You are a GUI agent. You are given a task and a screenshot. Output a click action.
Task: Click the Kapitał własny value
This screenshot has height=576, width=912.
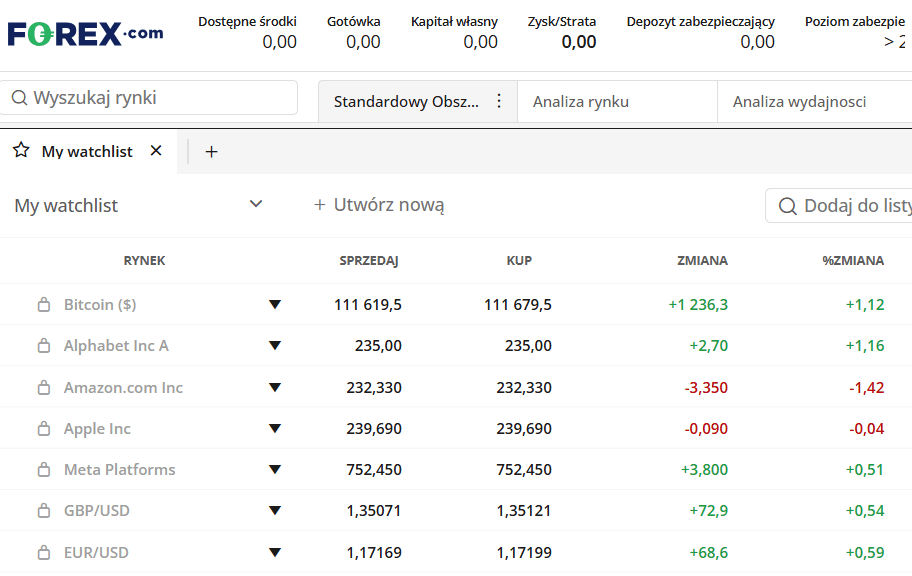click(480, 42)
